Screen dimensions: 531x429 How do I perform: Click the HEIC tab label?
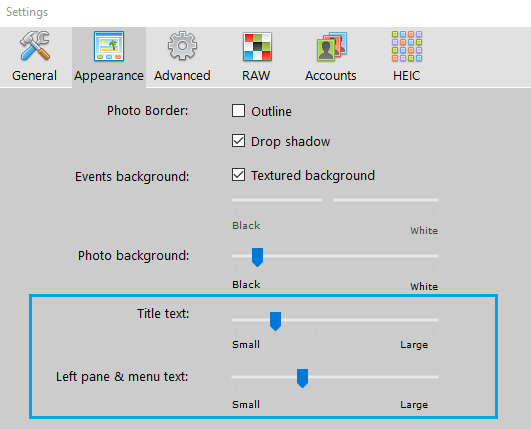(x=406, y=76)
